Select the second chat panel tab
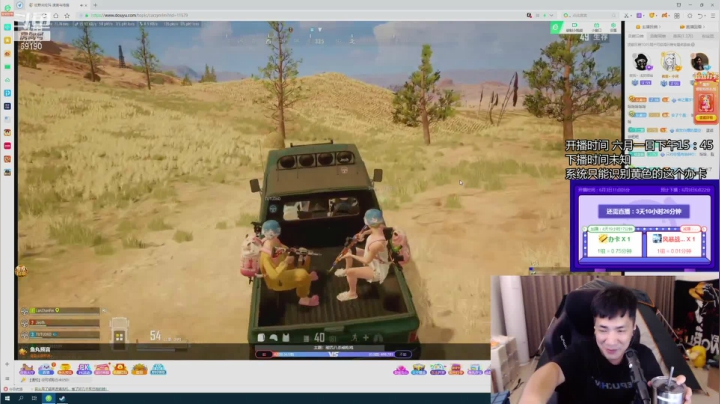The height and width of the screenshot is (404, 720). 658,36
